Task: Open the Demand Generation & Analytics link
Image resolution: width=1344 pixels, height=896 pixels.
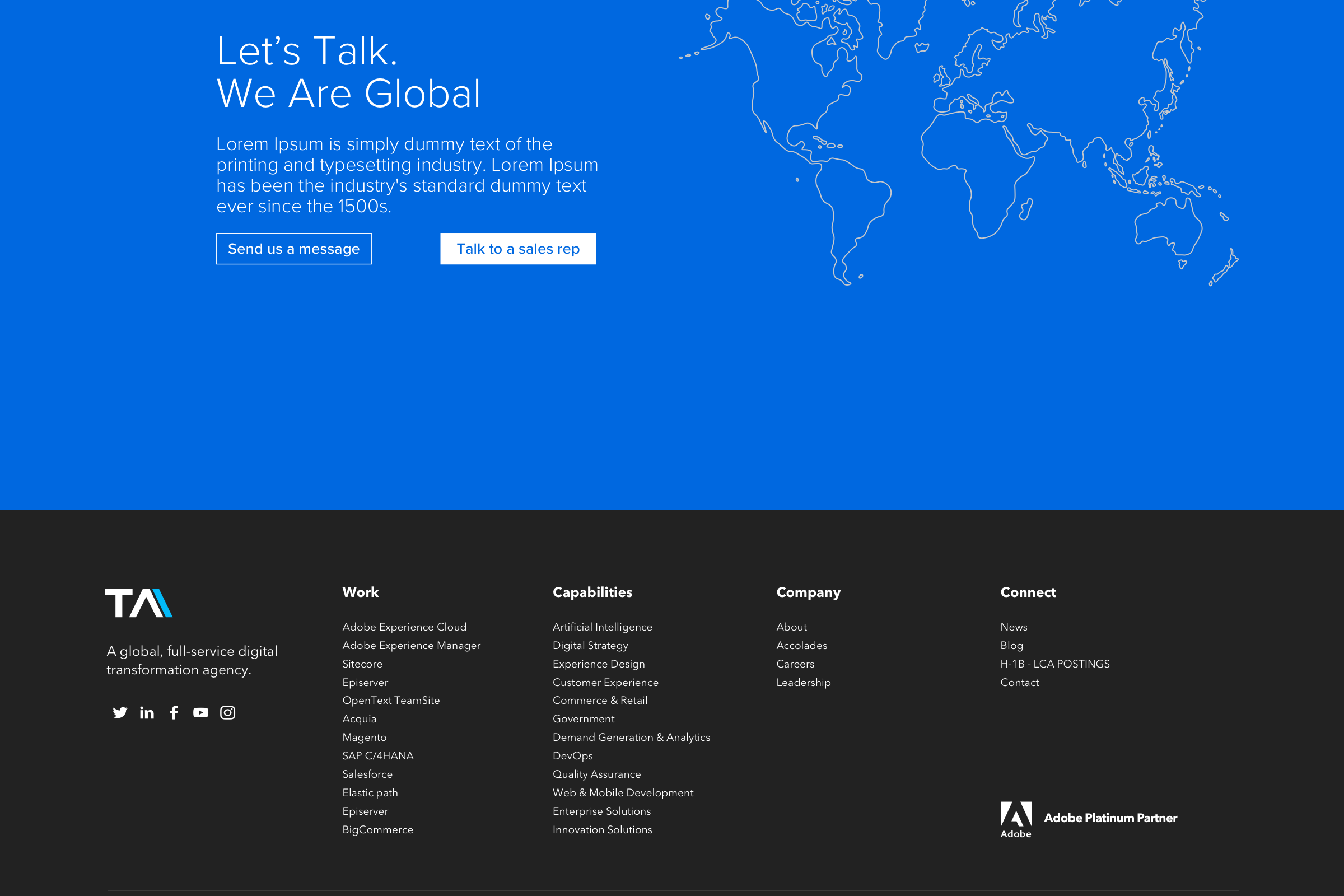Action: pos(631,737)
